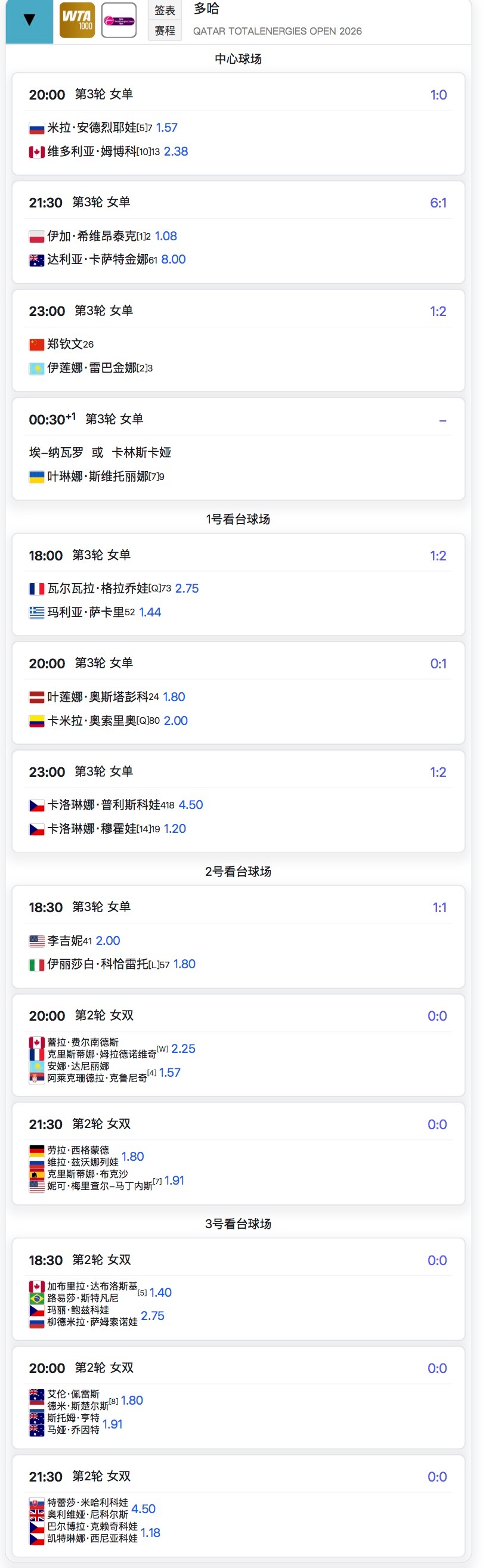Toggle odds 1.57 for 米拉·安德烈耶娃

[165, 127]
